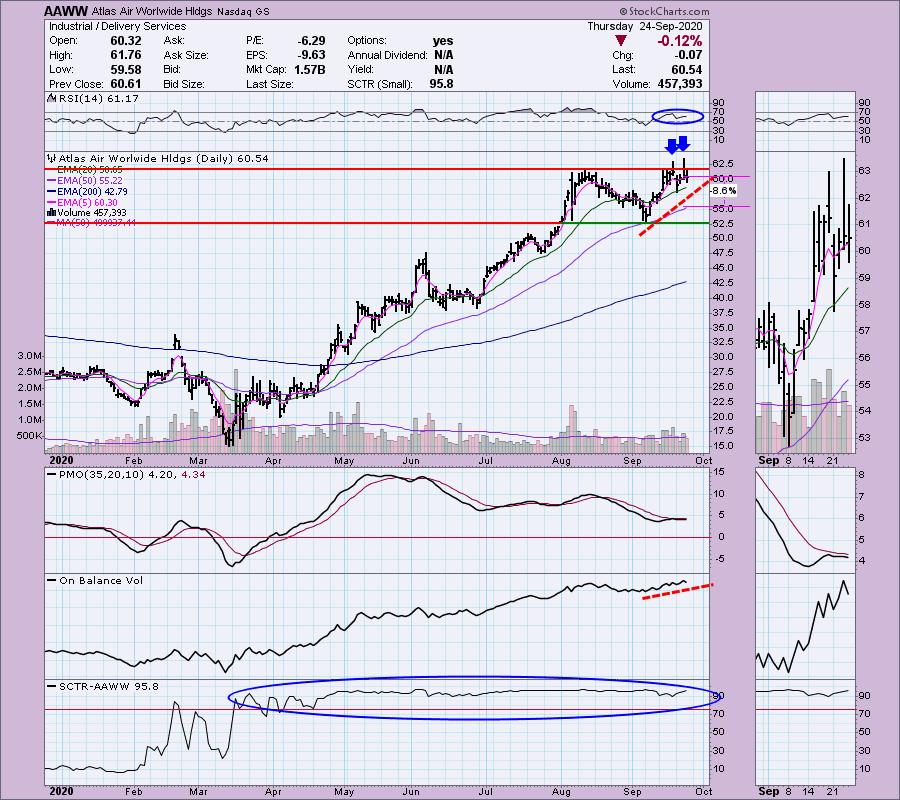Screen dimensions: 900x800
Task: Click the red PMO signal value 4.34
Action: coord(193,475)
